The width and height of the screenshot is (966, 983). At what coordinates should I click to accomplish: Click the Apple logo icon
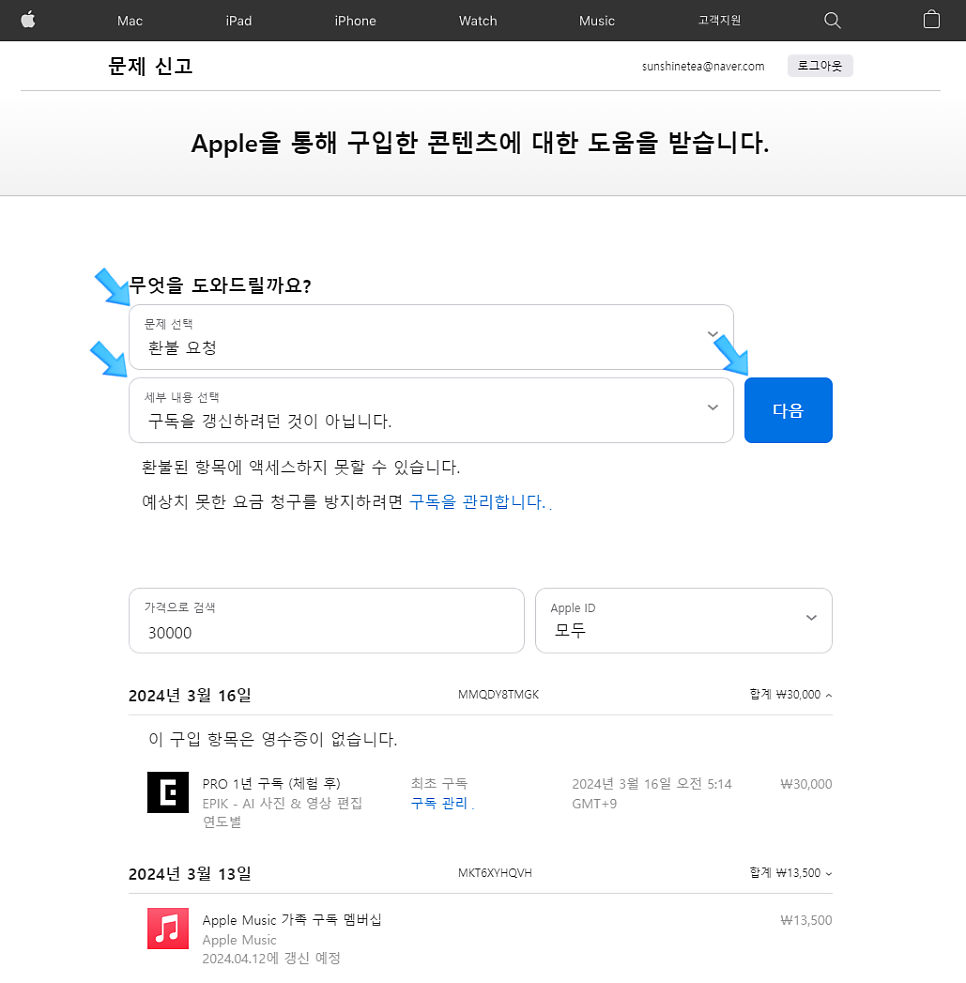(28, 20)
